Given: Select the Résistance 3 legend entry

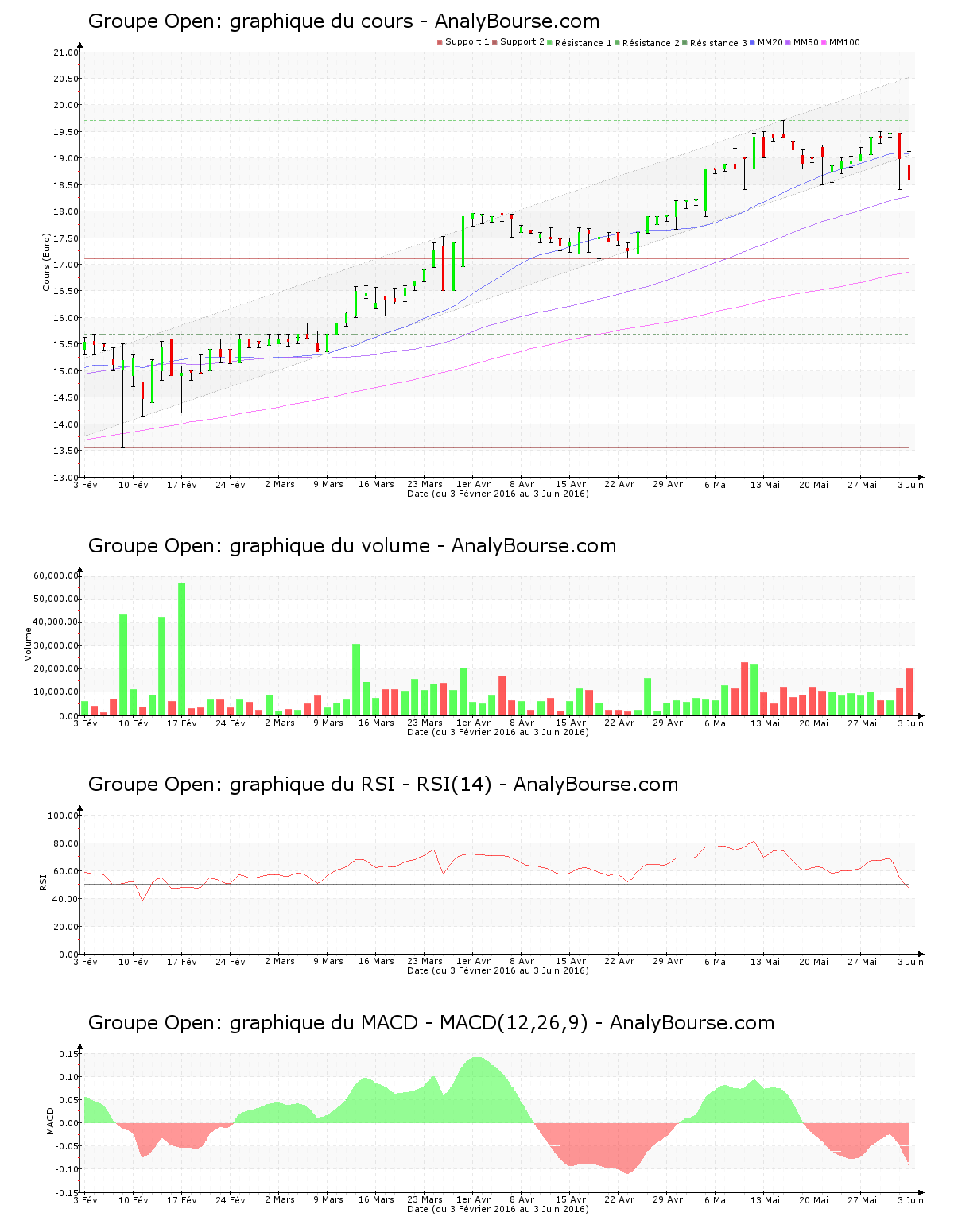Looking at the screenshot, I should coord(715,43).
